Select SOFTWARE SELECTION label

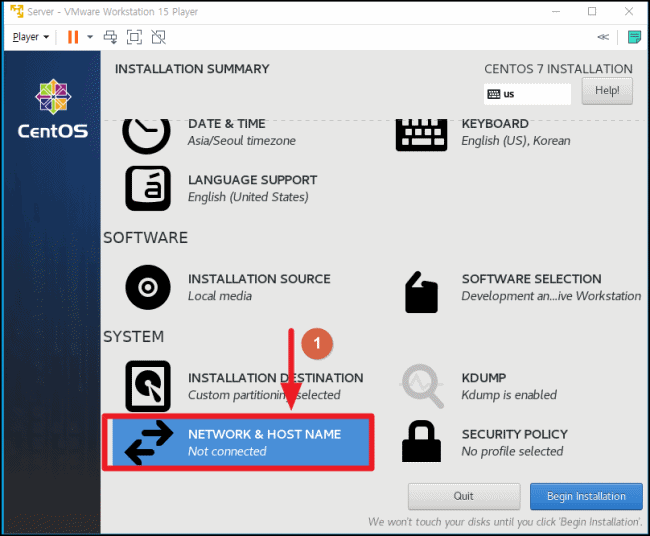pyautogui.click(x=531, y=279)
